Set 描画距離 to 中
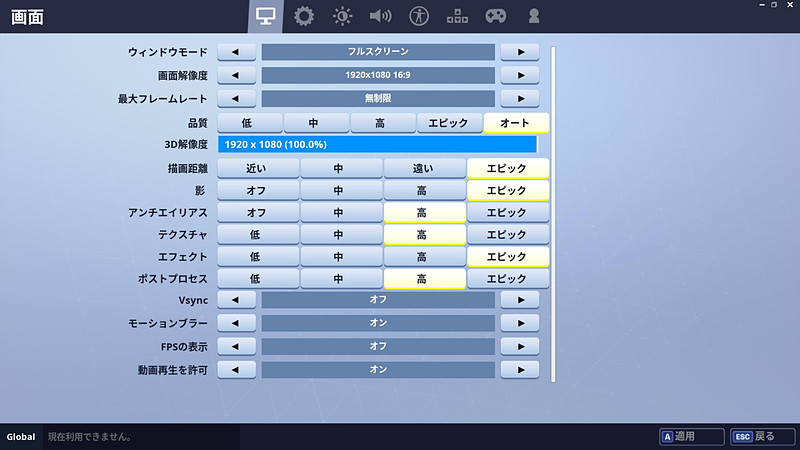 [341, 168]
